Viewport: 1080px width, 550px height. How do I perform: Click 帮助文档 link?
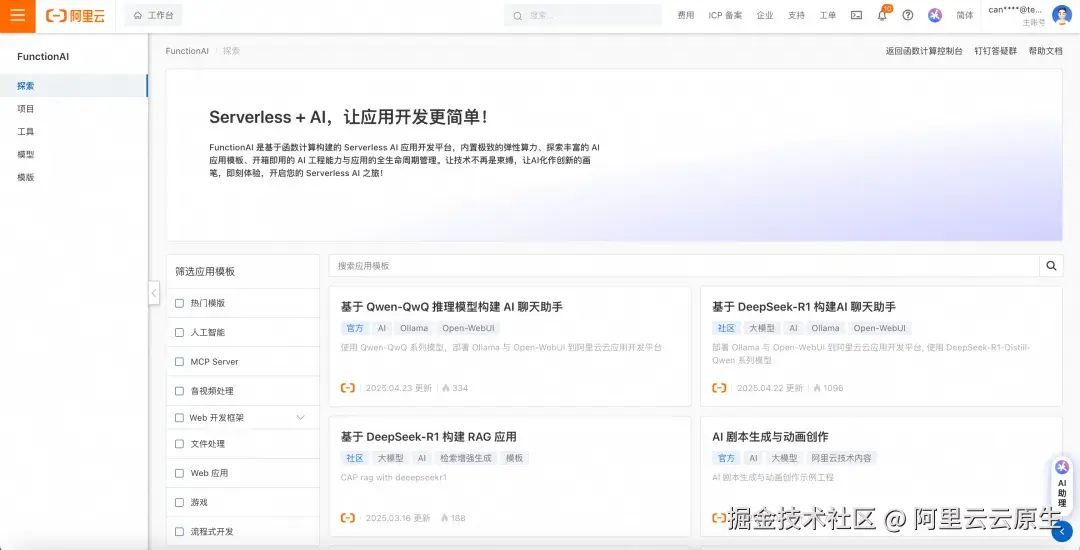tap(1046, 51)
